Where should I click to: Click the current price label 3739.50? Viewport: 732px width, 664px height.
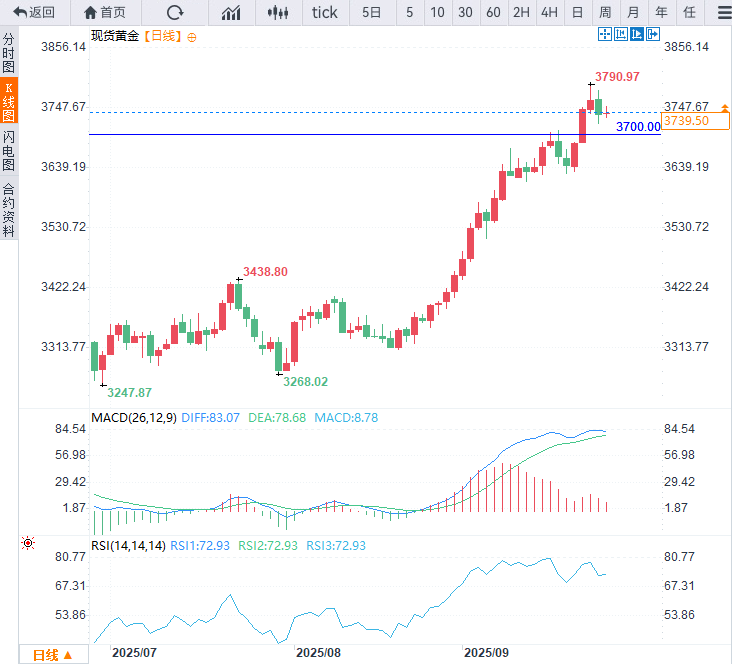(x=695, y=121)
